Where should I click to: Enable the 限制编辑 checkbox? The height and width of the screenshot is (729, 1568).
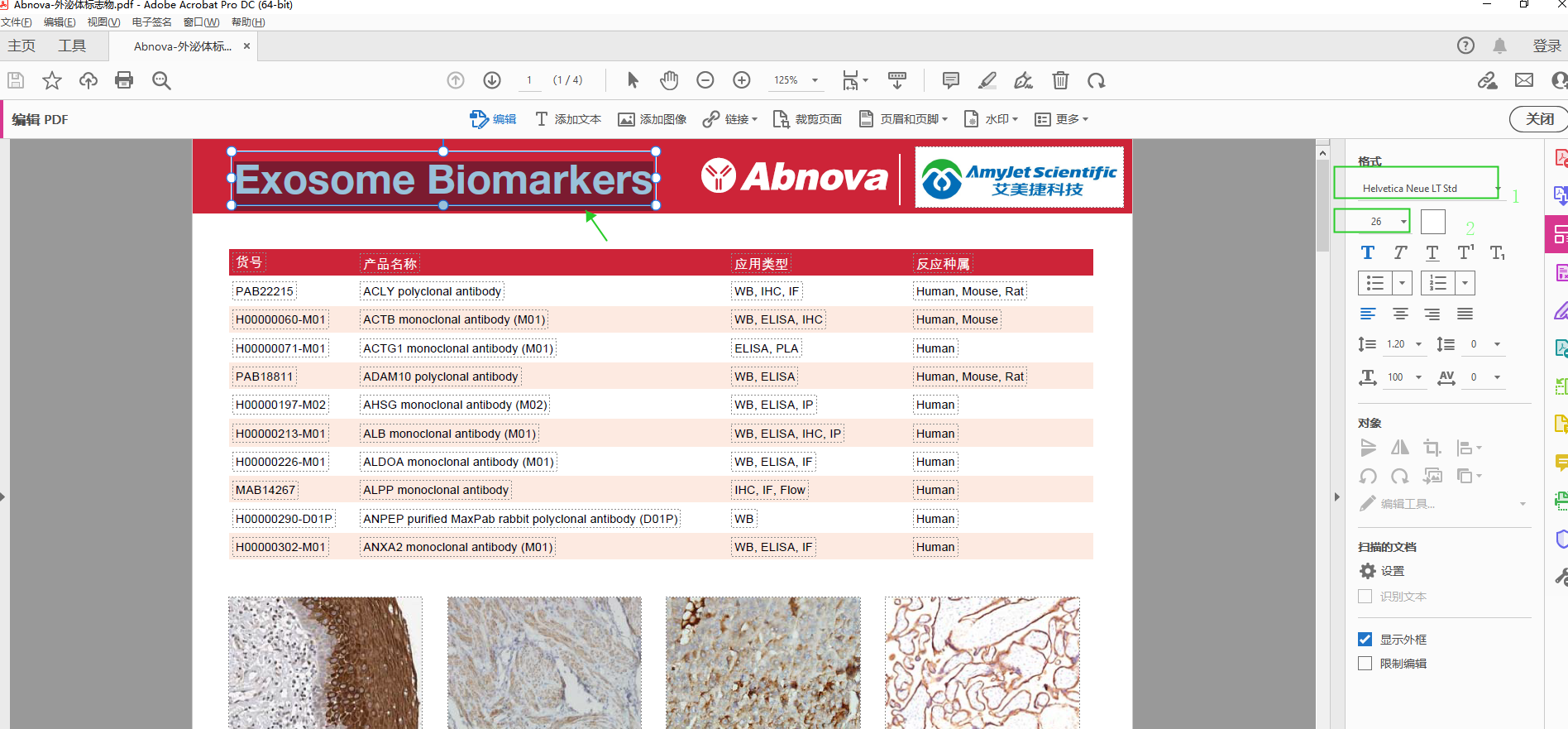point(1365,664)
